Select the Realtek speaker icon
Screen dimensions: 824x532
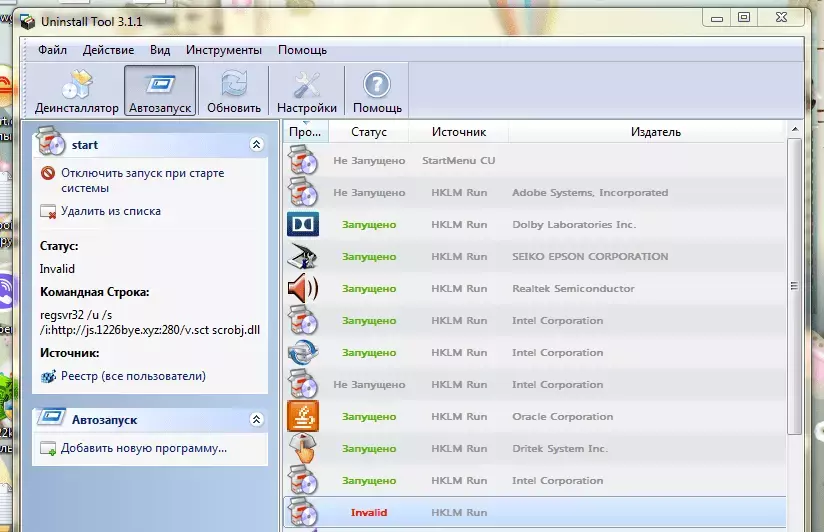303,289
